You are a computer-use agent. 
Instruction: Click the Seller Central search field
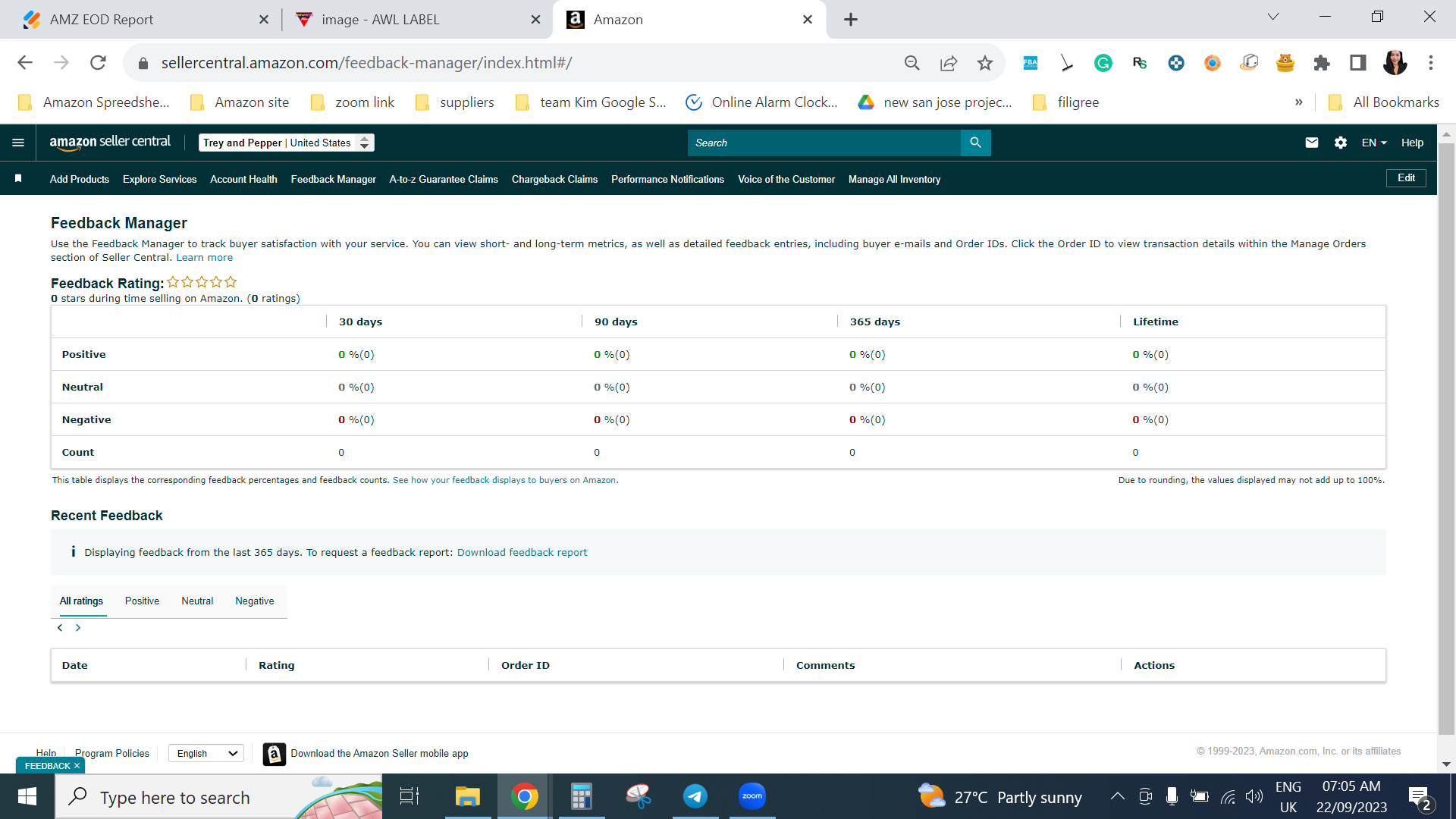tap(824, 143)
